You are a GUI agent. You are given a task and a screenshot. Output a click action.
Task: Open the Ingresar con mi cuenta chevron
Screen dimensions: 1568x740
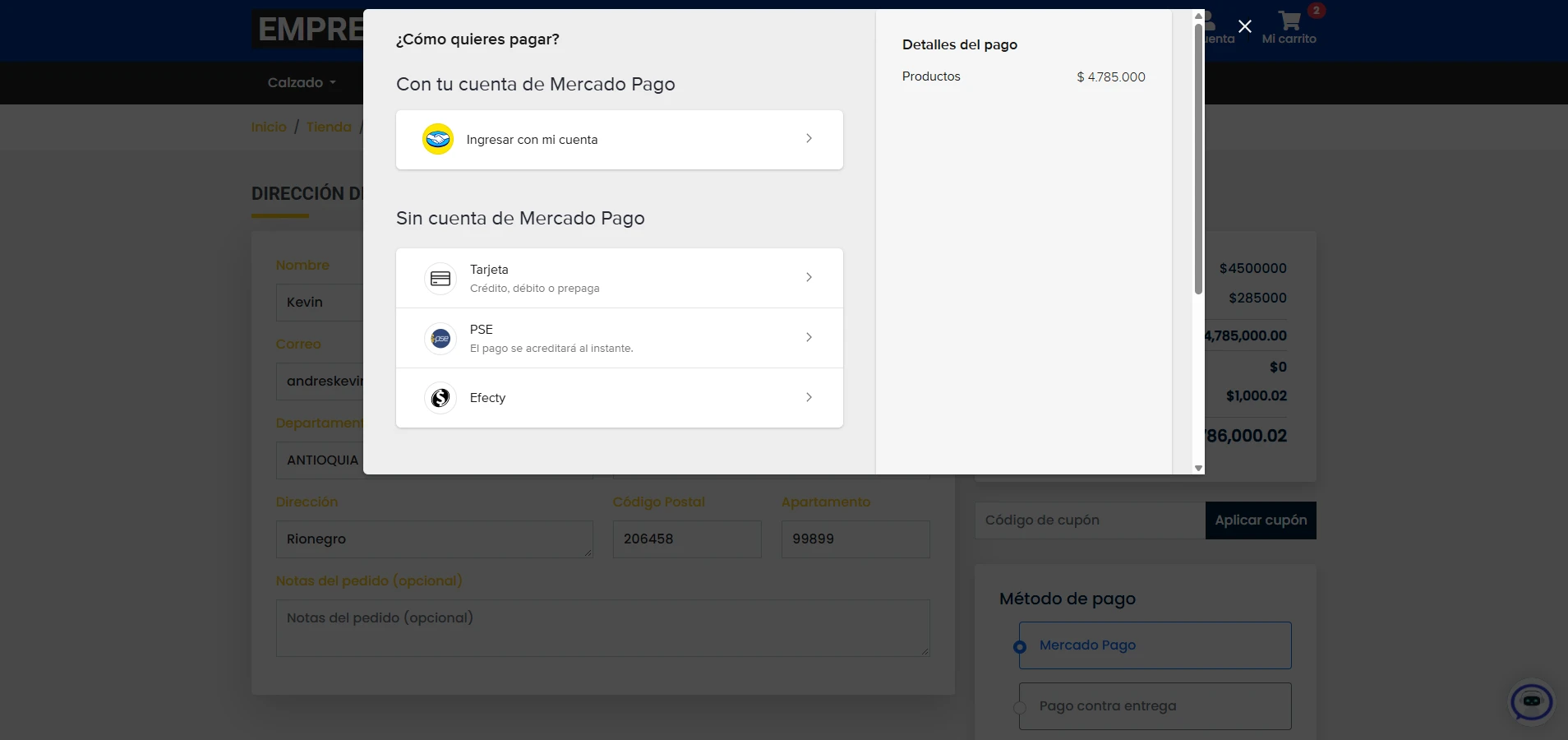click(x=809, y=138)
